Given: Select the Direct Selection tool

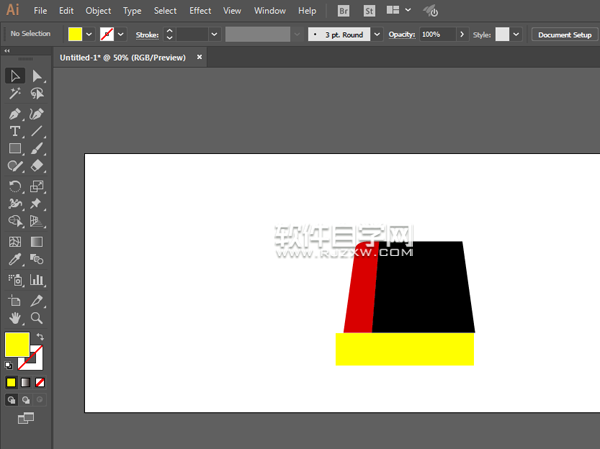Looking at the screenshot, I should pyautogui.click(x=37, y=76).
